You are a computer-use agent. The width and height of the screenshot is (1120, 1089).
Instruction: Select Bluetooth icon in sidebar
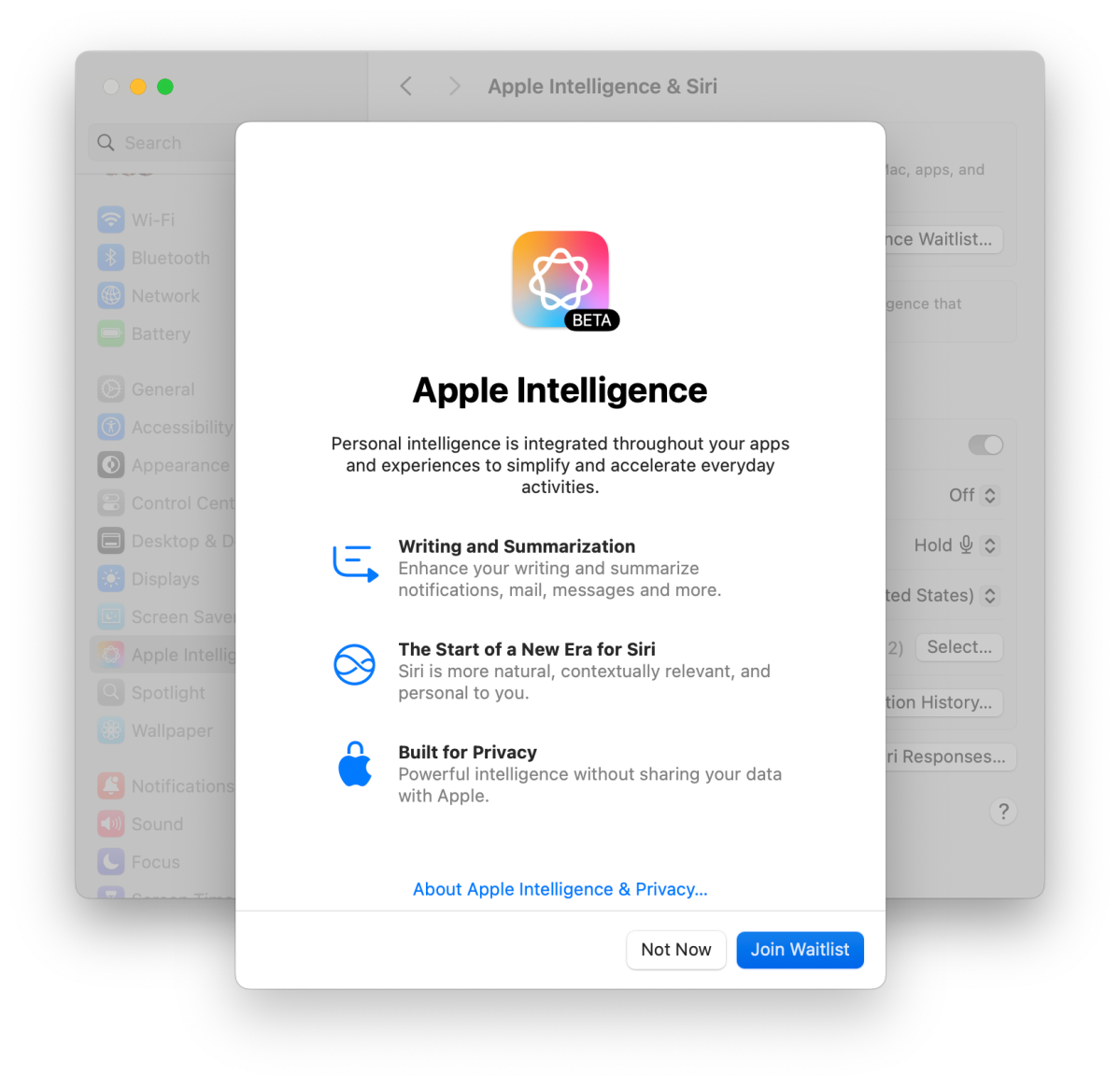click(x=111, y=257)
